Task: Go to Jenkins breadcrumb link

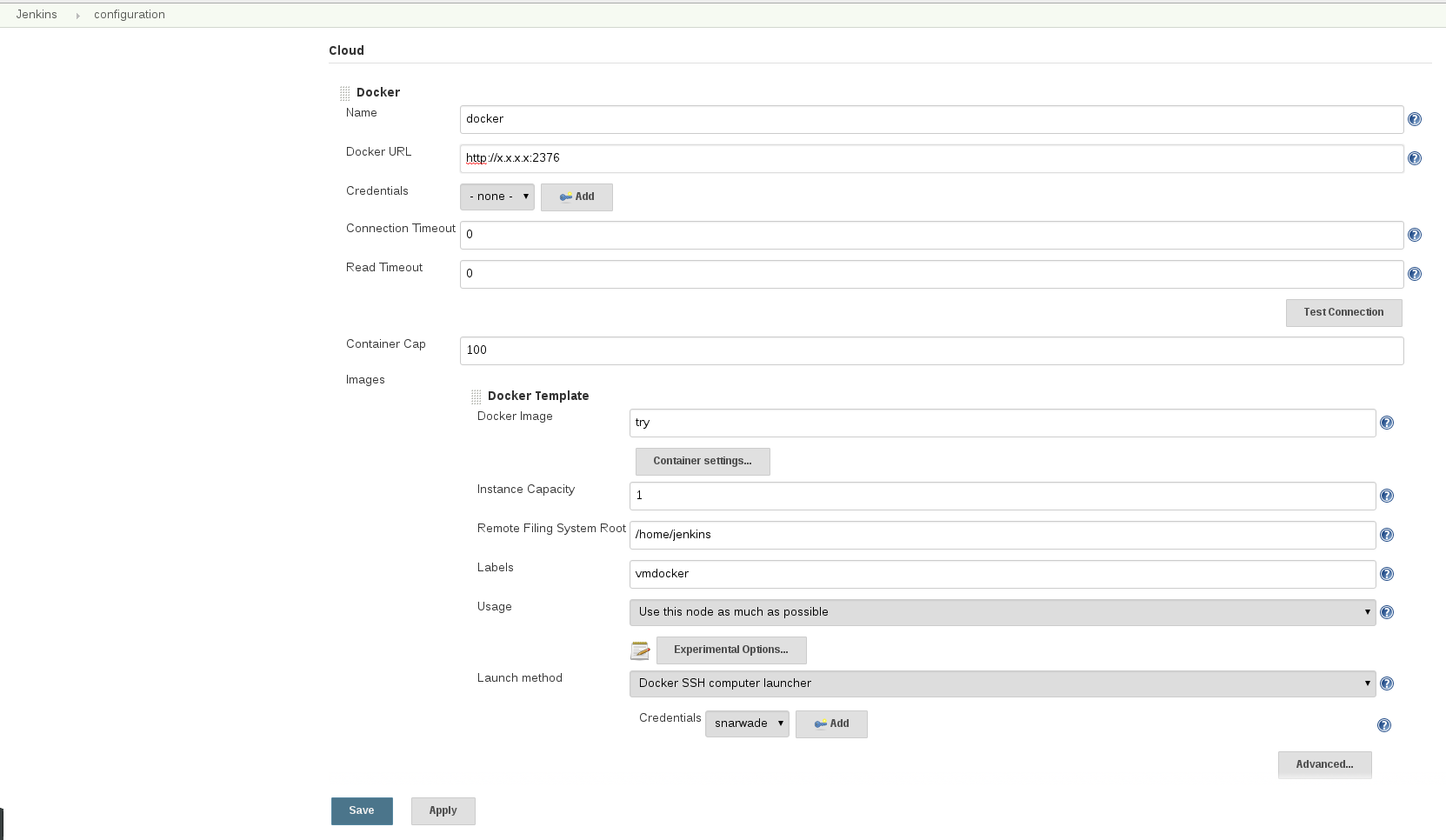Action: (37, 15)
